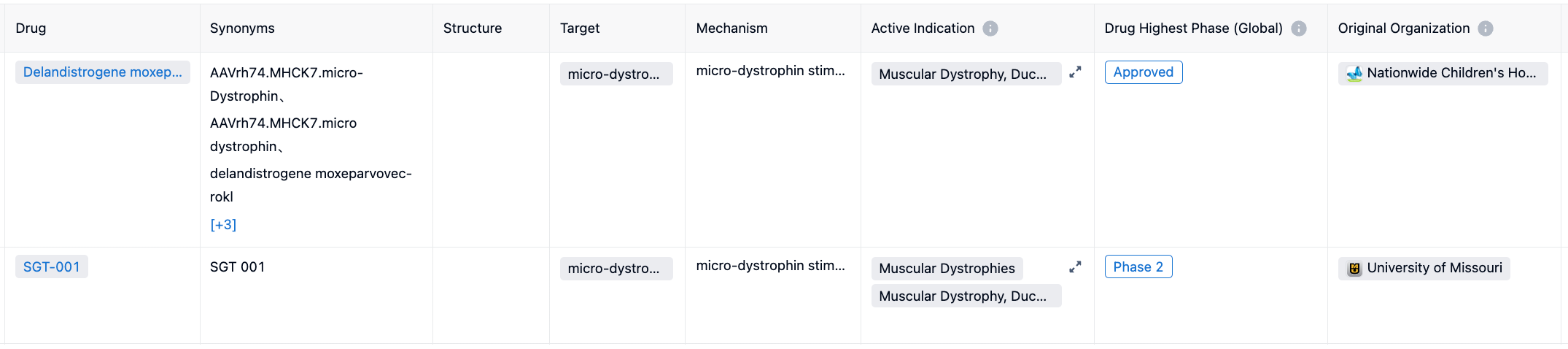1568x349 pixels.
Task: Select micro-dystrophin target tag in SGT-001 row
Action: (x=616, y=269)
